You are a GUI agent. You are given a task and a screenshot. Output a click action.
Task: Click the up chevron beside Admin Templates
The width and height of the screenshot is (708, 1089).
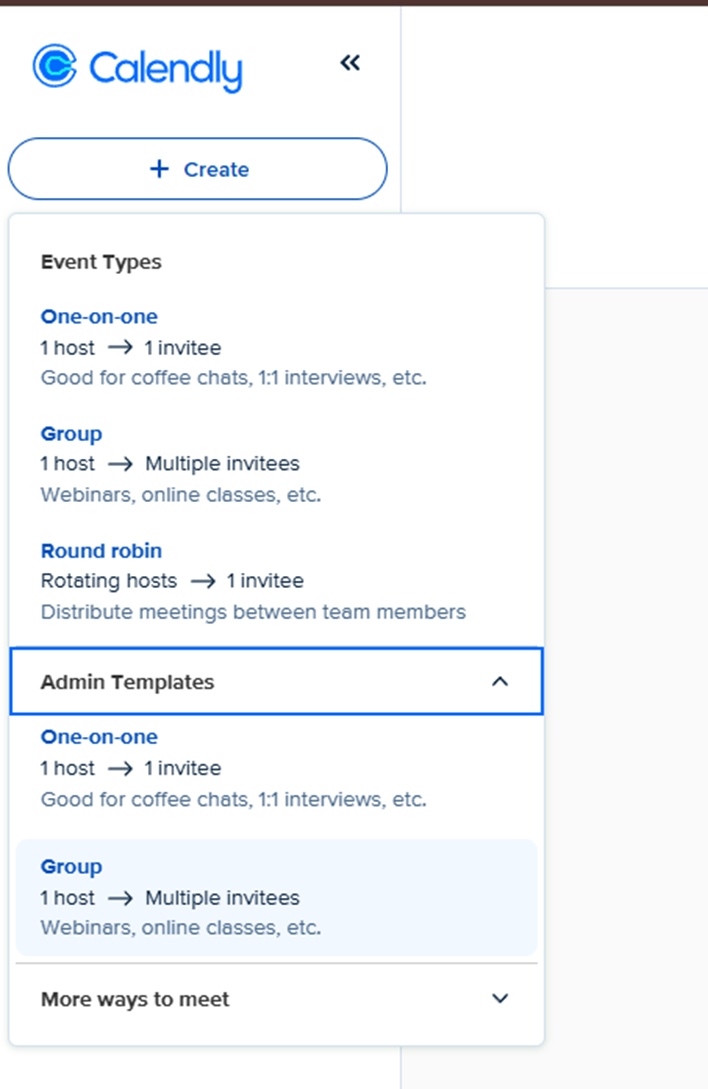coord(501,682)
